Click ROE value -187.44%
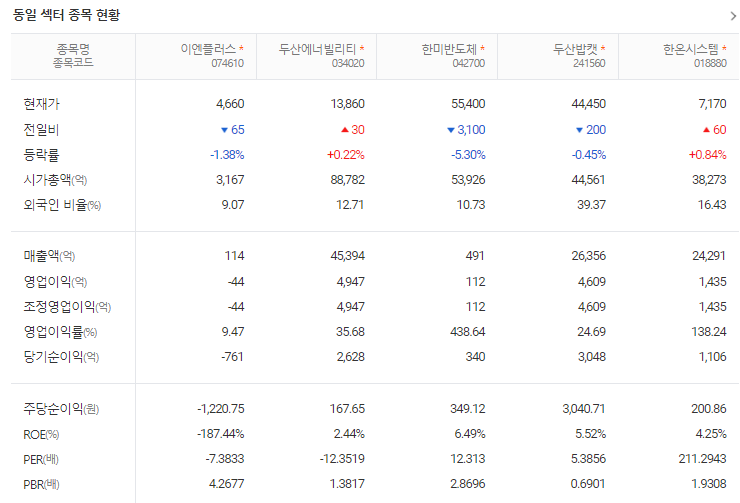740x503 pixels. pos(221,434)
